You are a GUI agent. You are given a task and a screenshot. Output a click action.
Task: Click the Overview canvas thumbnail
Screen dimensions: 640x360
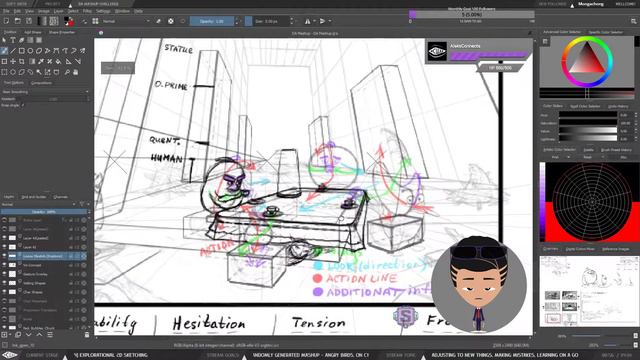tap(589, 291)
